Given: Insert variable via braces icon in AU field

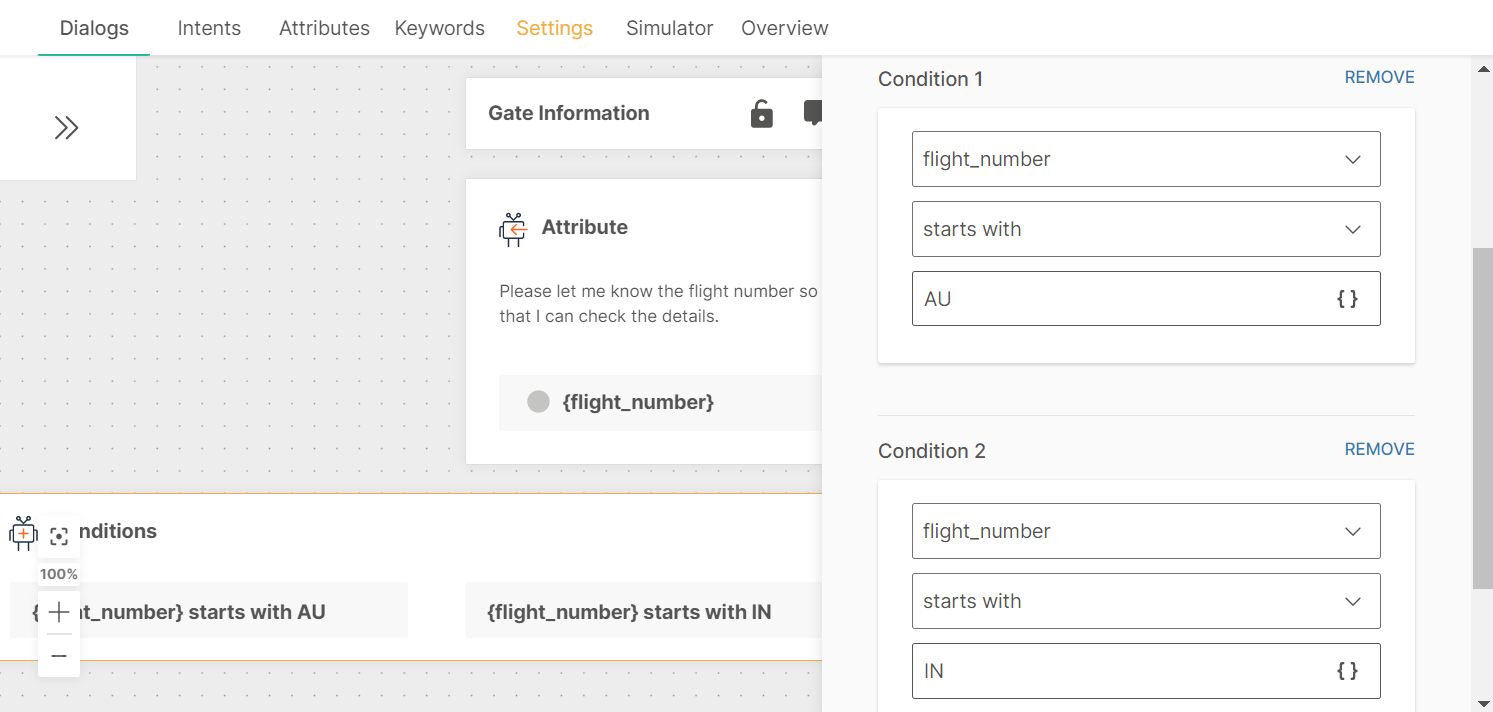Looking at the screenshot, I should [1347, 299].
